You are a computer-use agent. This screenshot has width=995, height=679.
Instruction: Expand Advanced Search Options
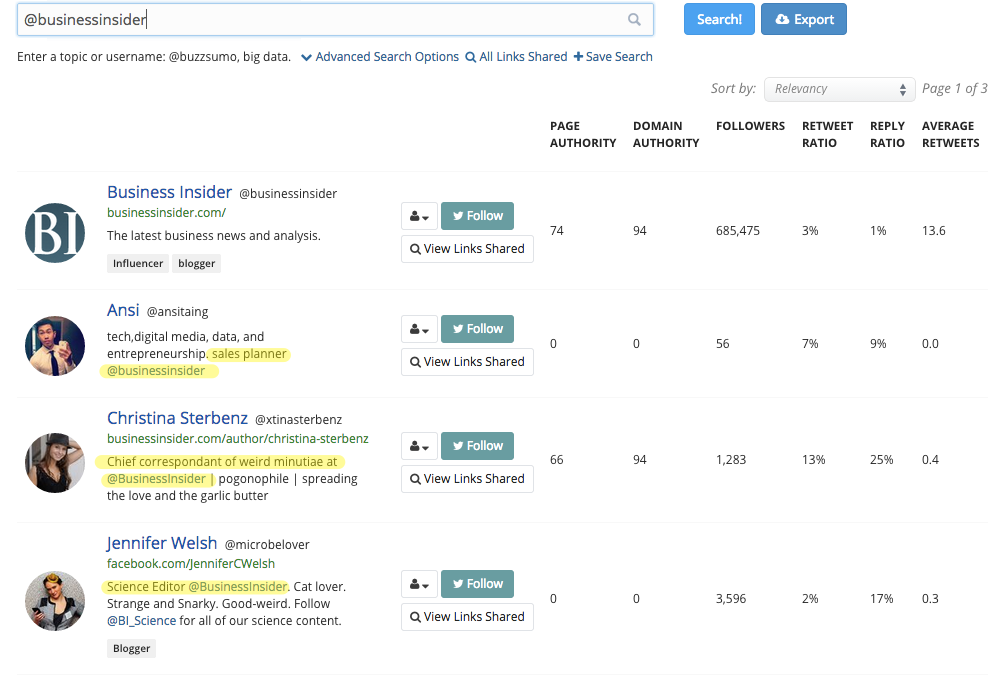pos(380,57)
